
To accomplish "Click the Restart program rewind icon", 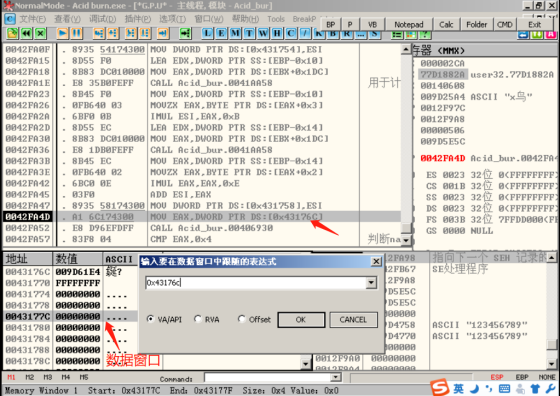I will click(26, 33).
